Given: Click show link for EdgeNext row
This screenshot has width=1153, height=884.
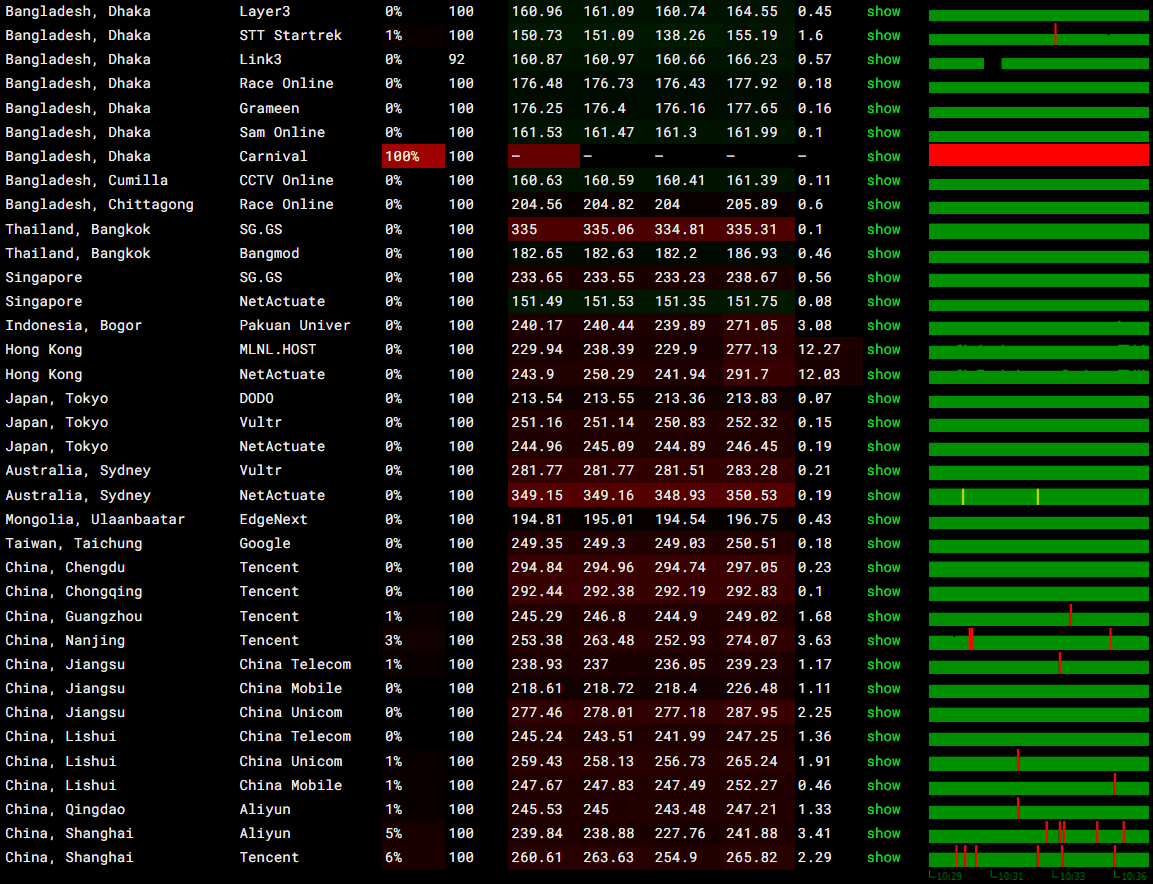Looking at the screenshot, I should (883, 519).
